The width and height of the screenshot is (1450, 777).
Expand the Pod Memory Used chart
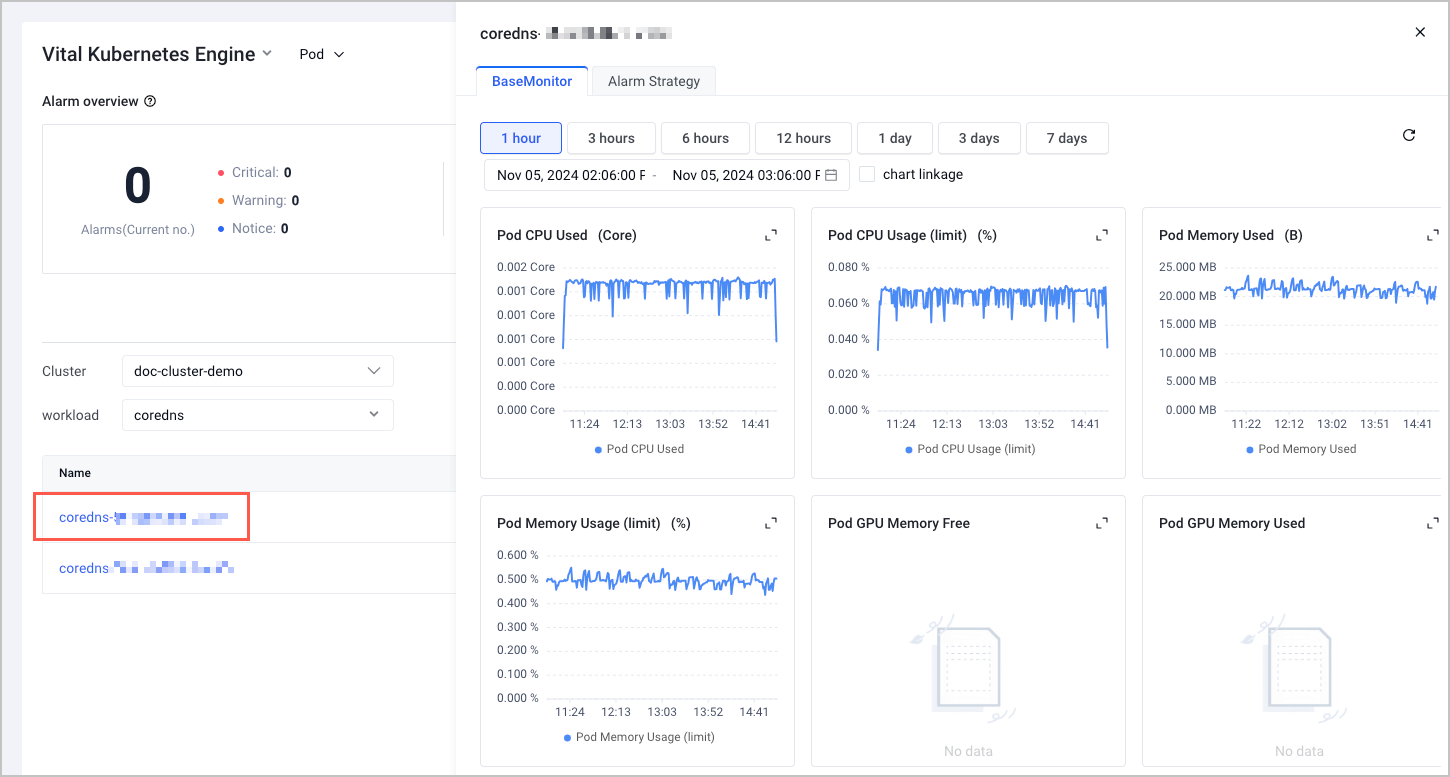pos(1433,235)
